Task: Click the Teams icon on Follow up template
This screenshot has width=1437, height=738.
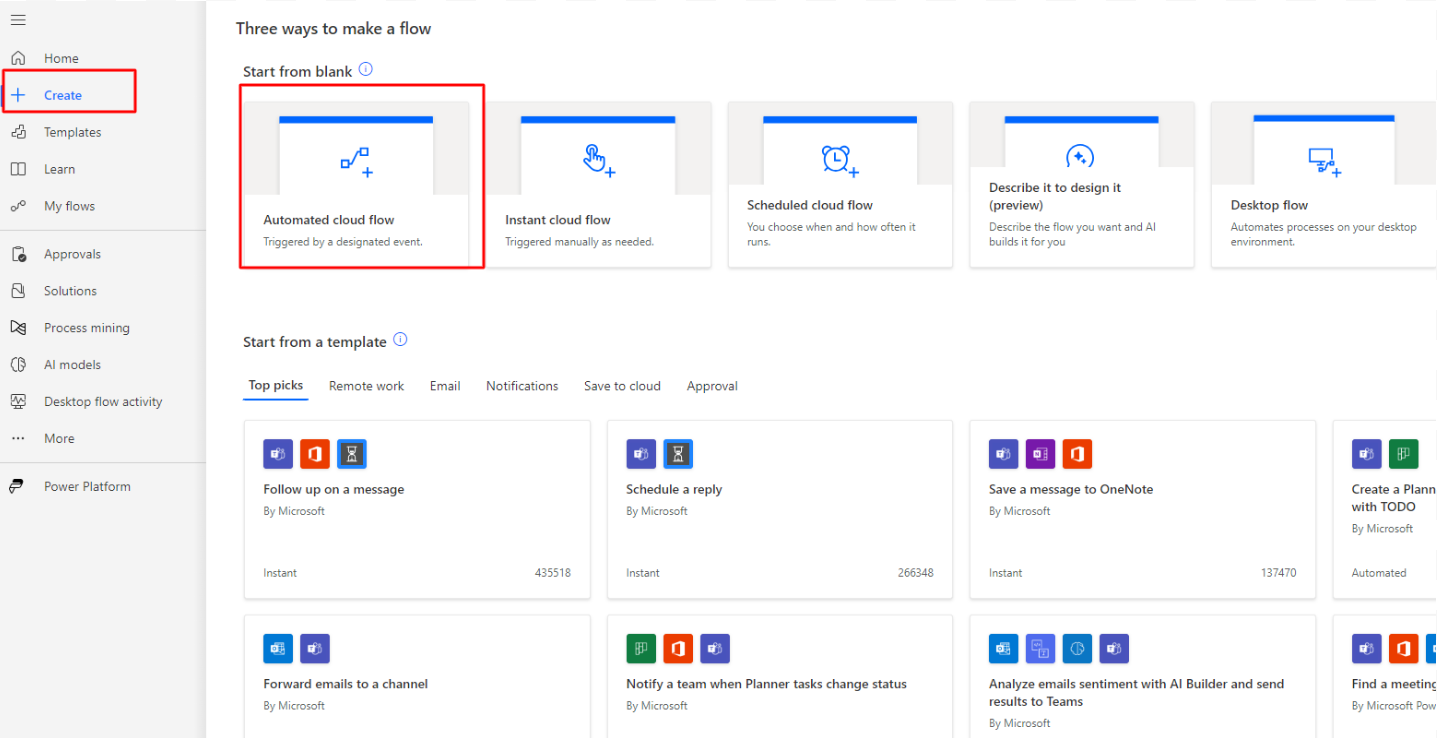Action: point(277,453)
